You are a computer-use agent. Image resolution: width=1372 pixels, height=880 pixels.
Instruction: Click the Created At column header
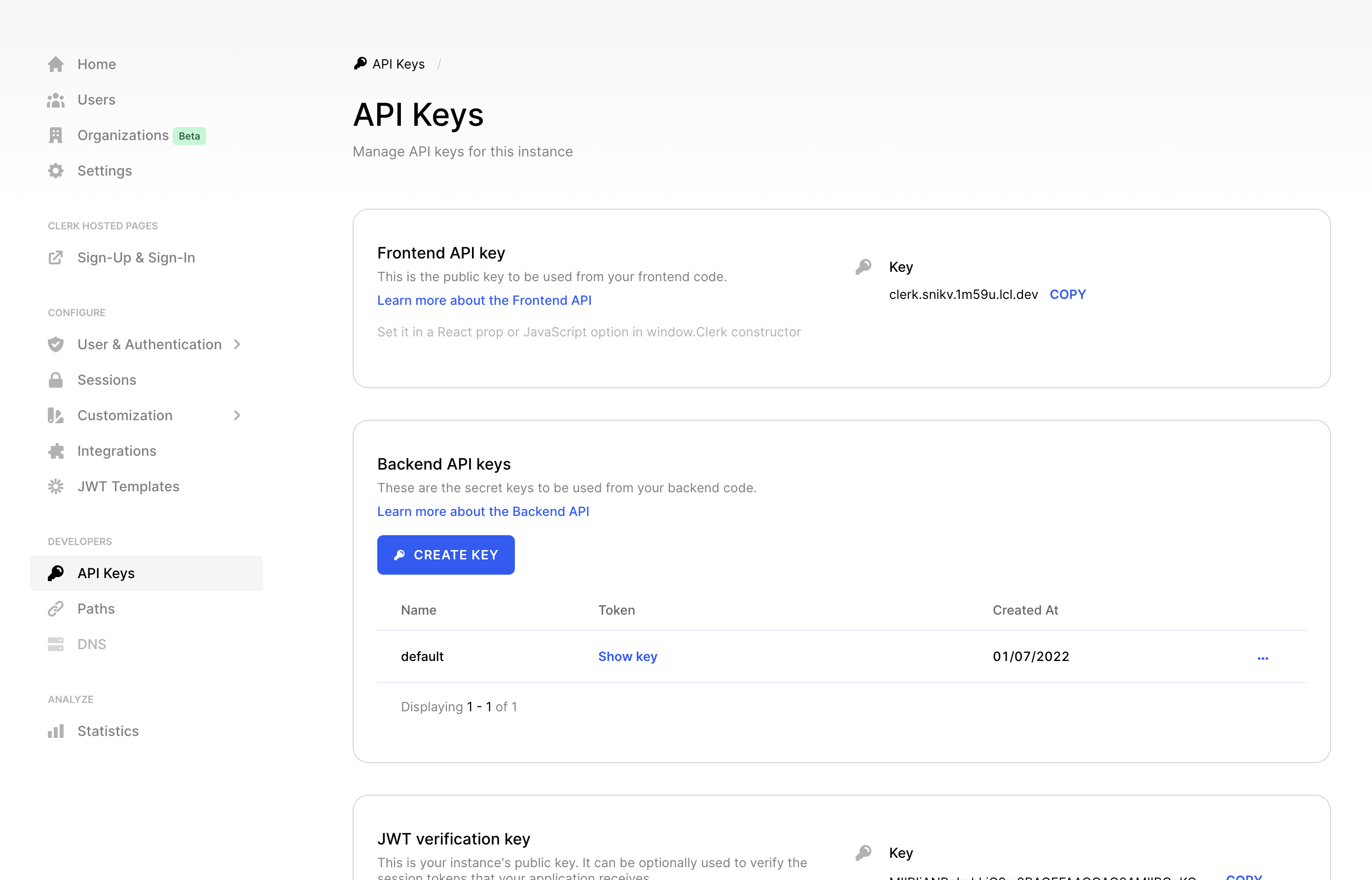coord(1025,610)
